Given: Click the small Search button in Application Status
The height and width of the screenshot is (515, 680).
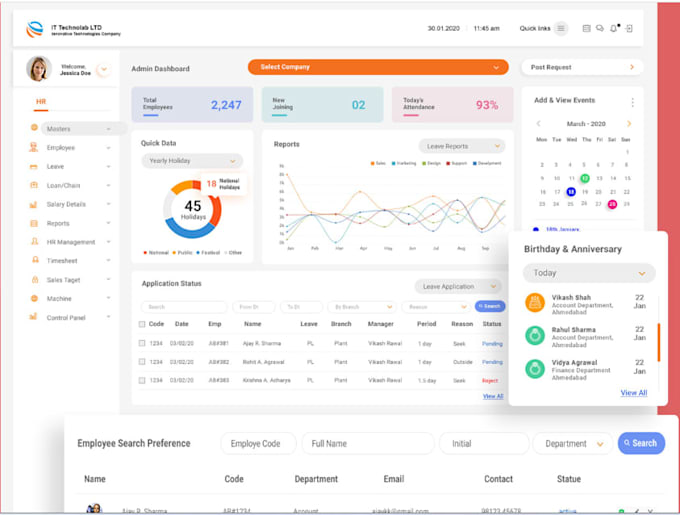Looking at the screenshot, I should click(x=490, y=306).
